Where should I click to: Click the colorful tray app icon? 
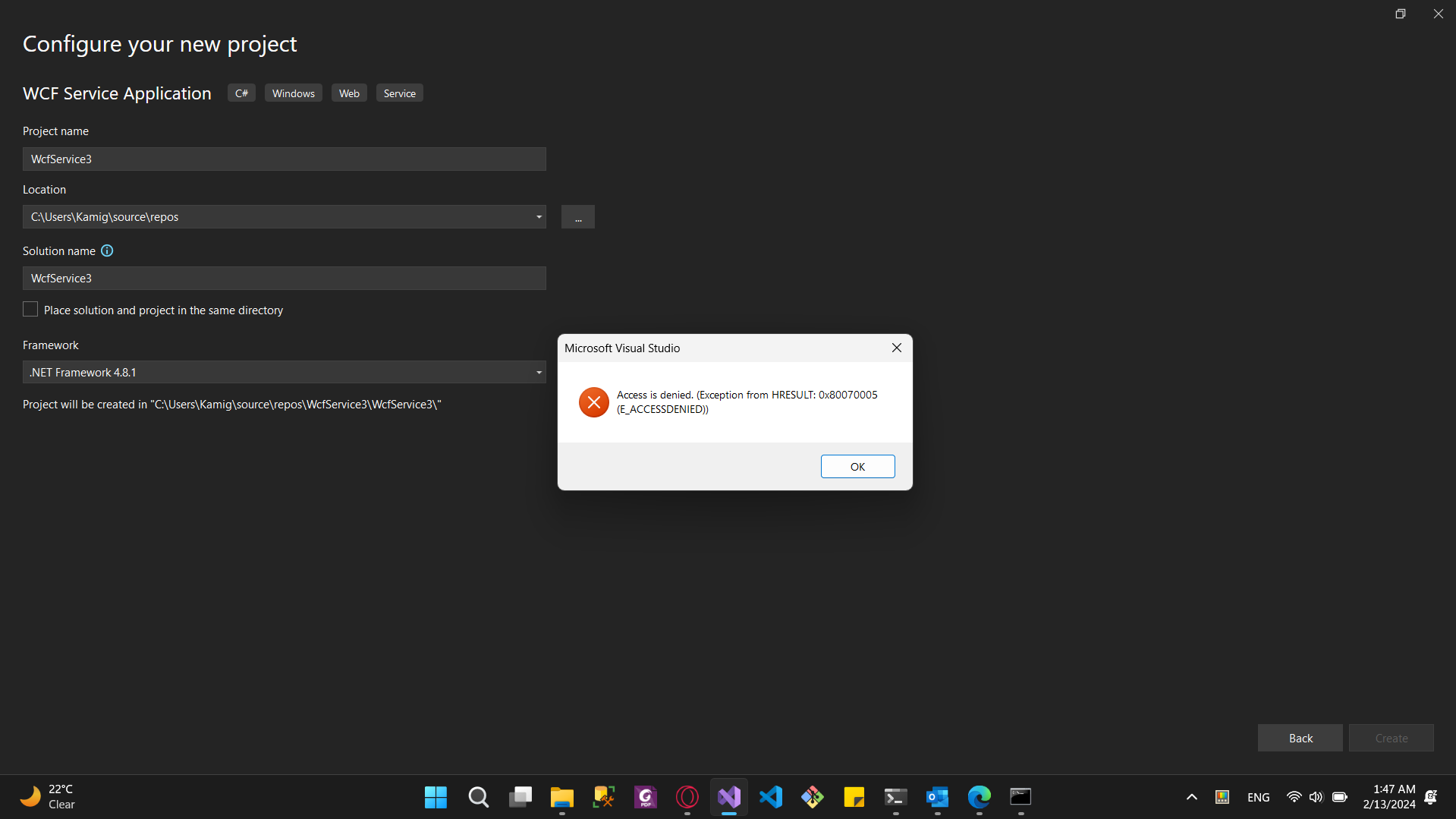tap(1222, 797)
